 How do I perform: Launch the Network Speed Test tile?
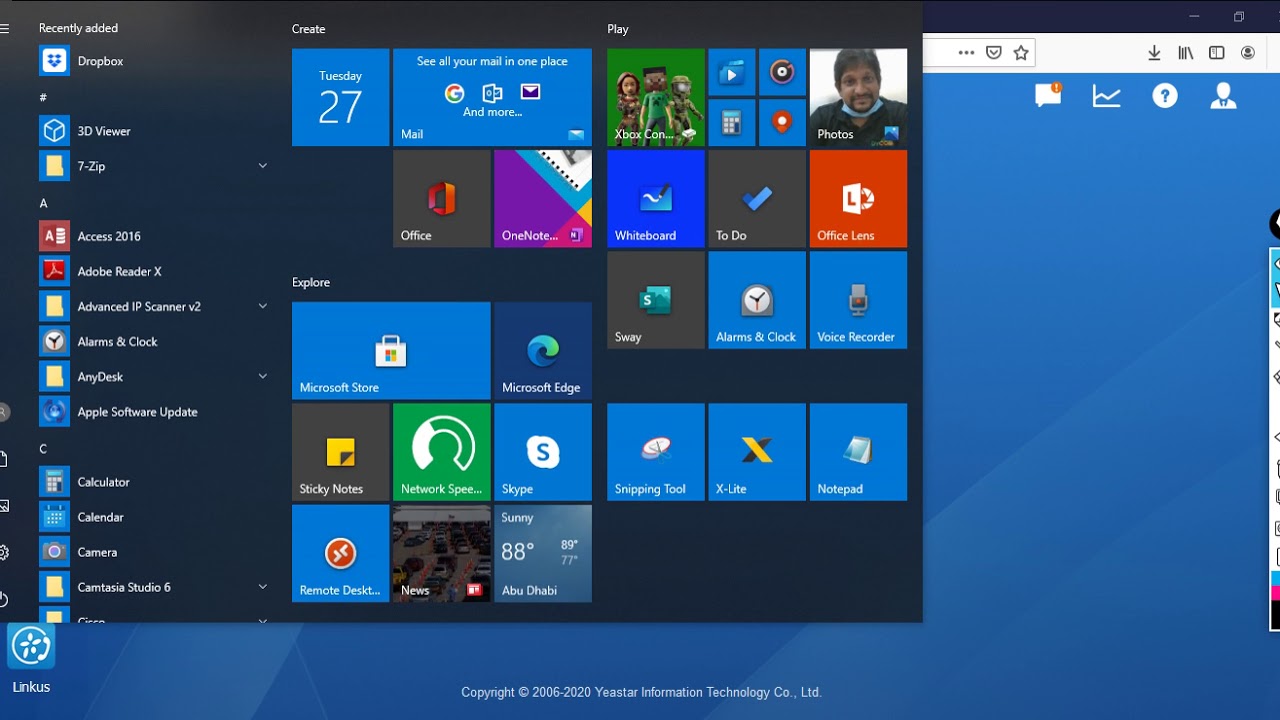[x=441, y=451]
